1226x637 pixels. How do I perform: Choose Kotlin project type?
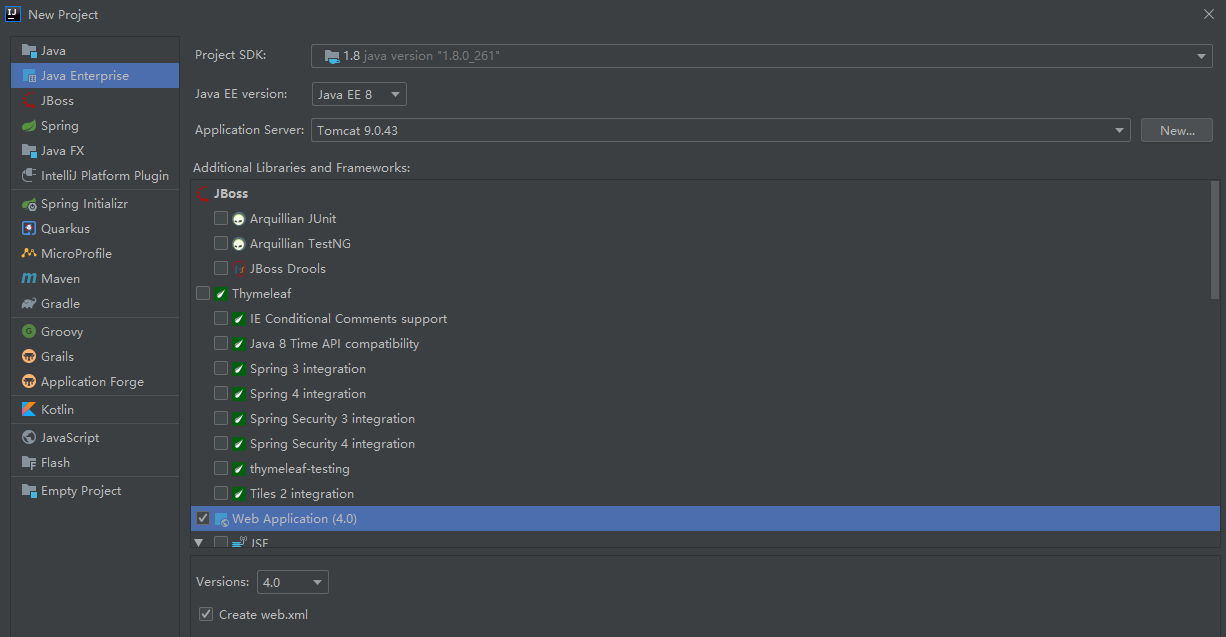coord(95,409)
